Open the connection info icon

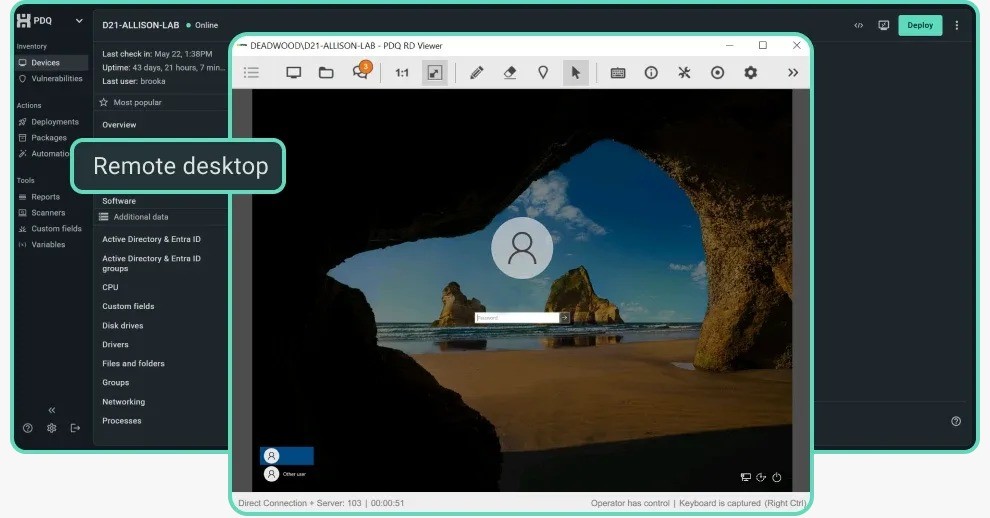651,73
